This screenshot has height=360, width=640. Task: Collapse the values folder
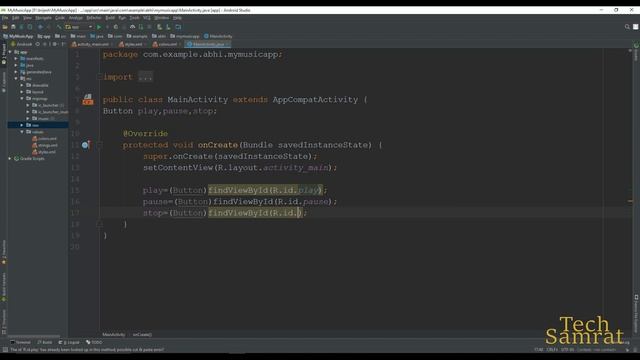click(x=22, y=132)
